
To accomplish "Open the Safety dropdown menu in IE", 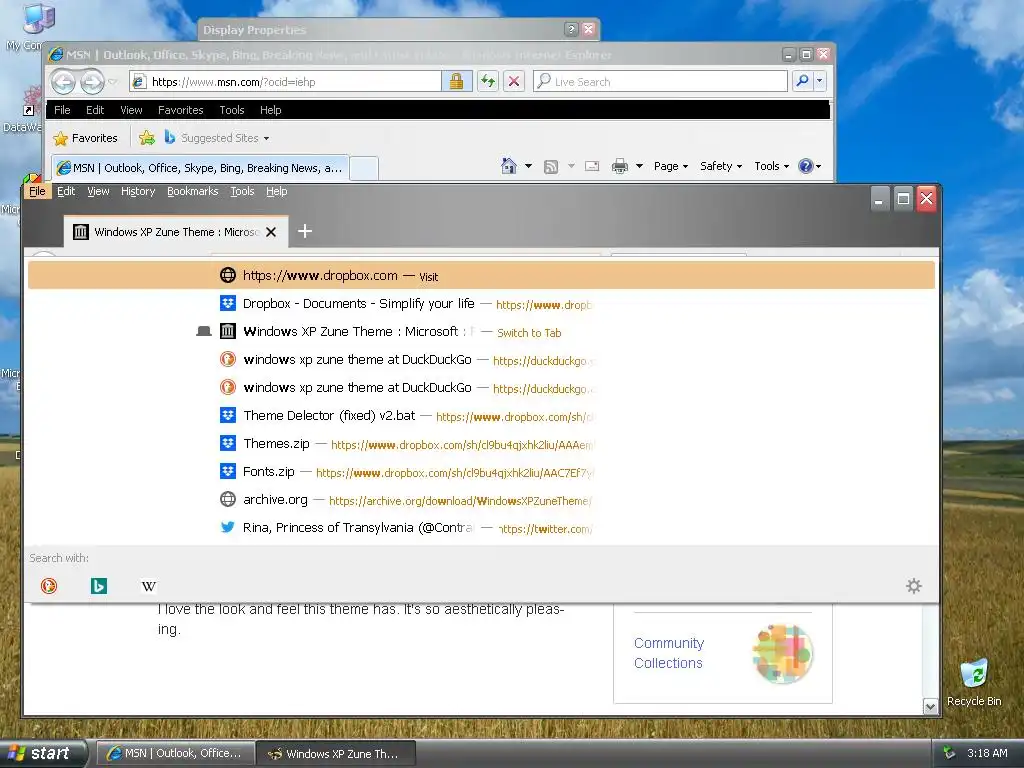I will [x=721, y=166].
